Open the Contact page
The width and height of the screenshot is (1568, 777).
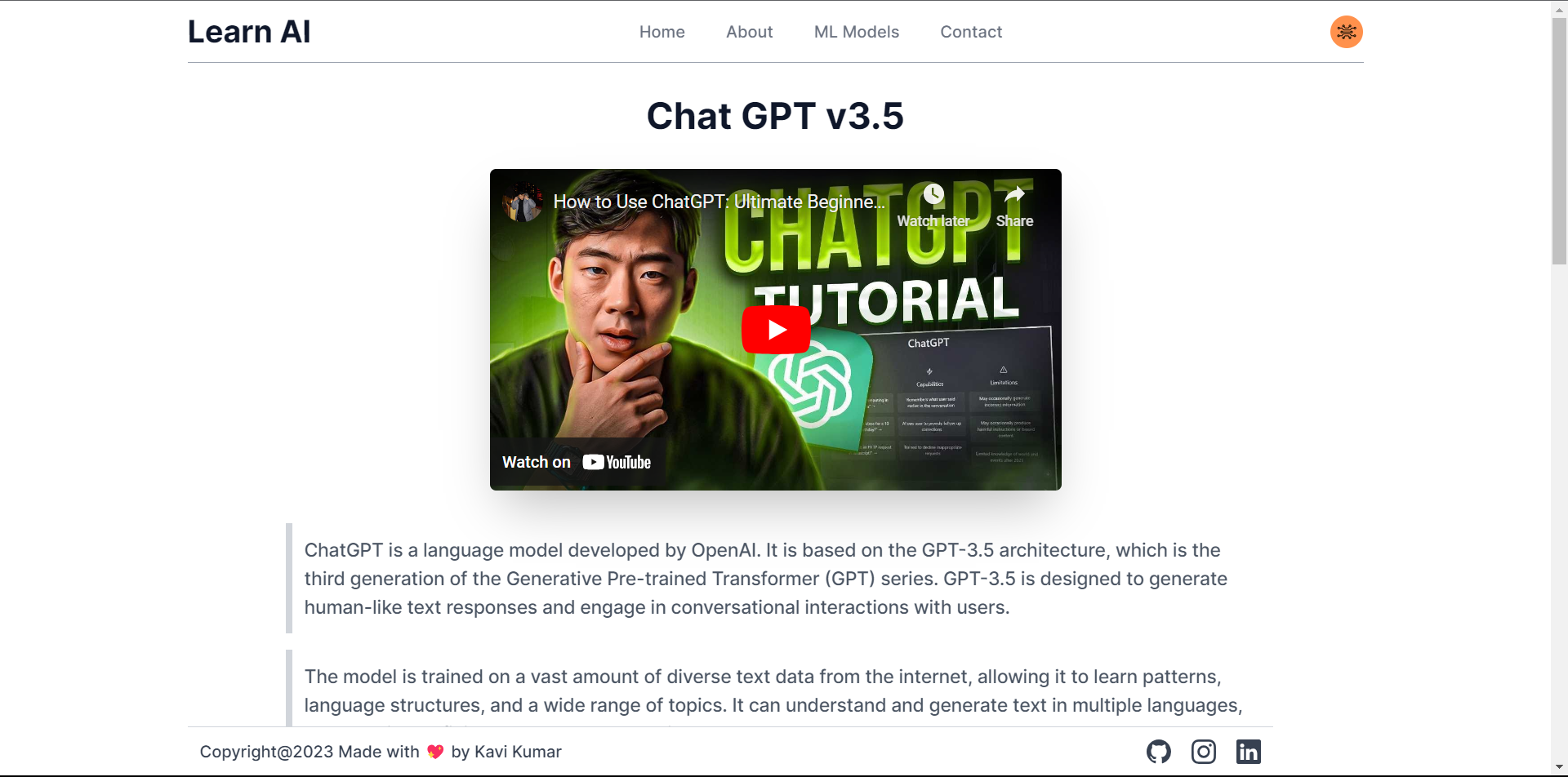(x=970, y=32)
